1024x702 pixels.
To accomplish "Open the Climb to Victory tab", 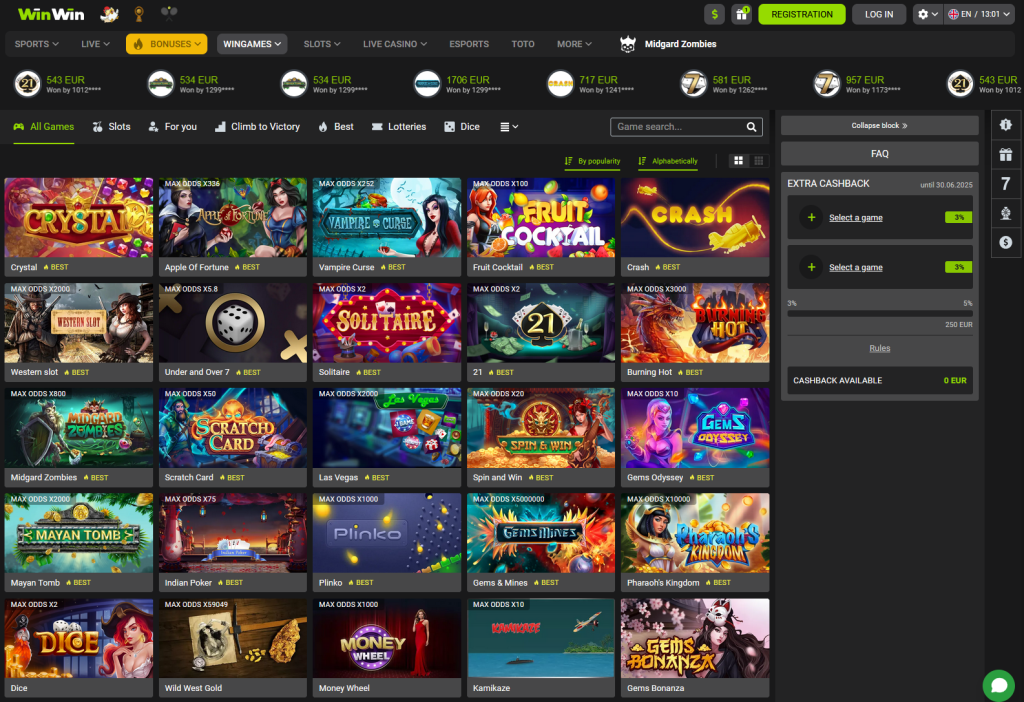I will (x=257, y=127).
